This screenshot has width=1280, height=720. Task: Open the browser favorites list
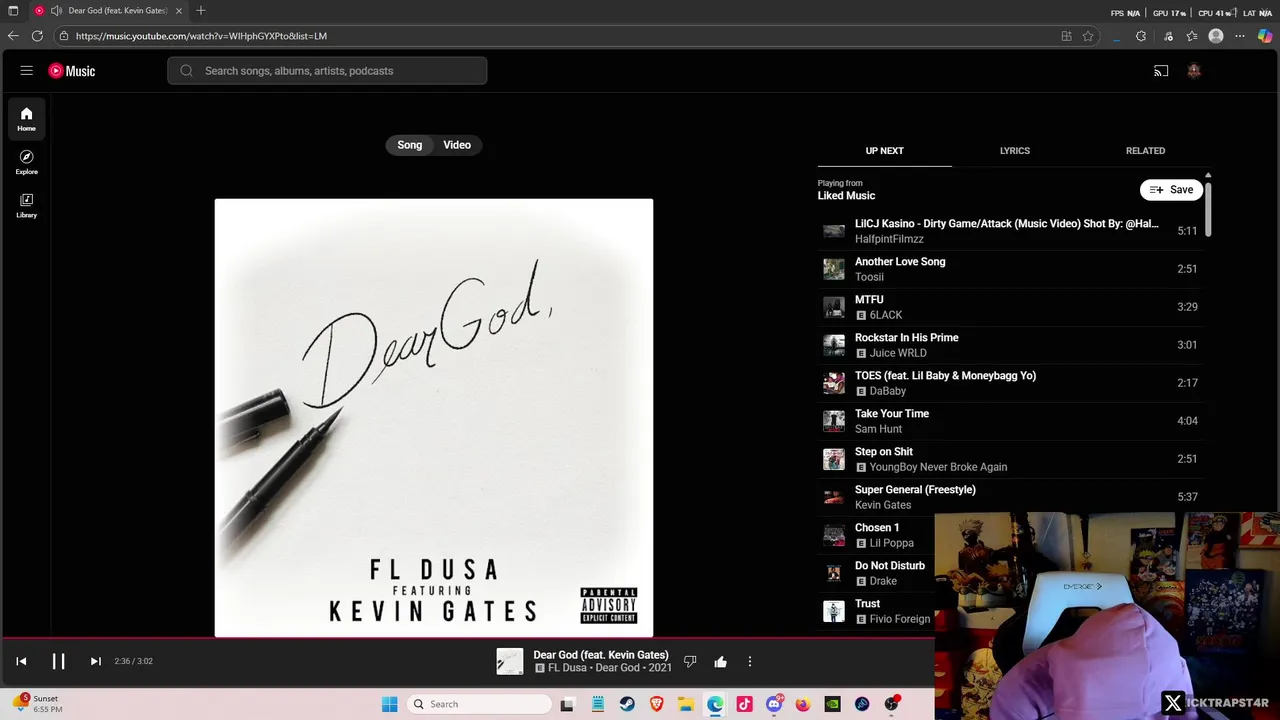(1192, 36)
